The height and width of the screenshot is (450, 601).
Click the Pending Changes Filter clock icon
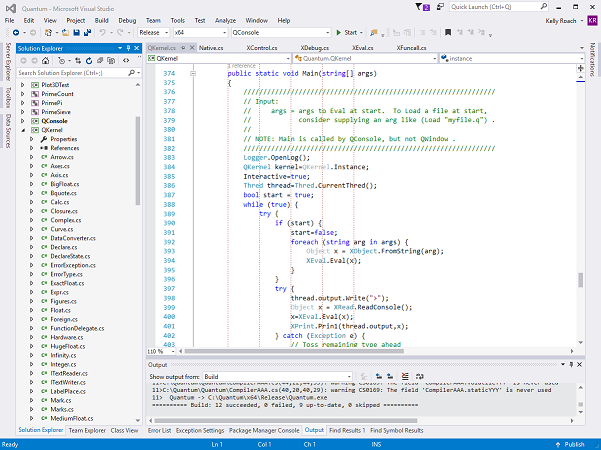61,61
